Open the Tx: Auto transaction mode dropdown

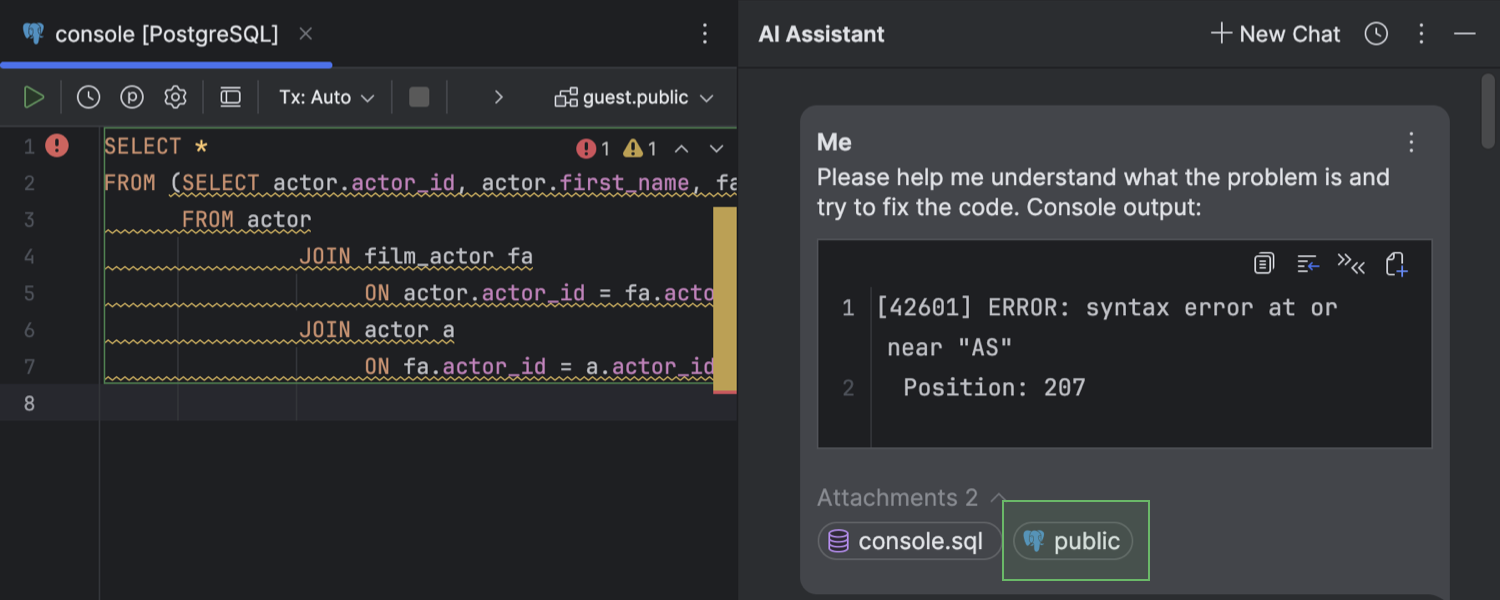[326, 97]
